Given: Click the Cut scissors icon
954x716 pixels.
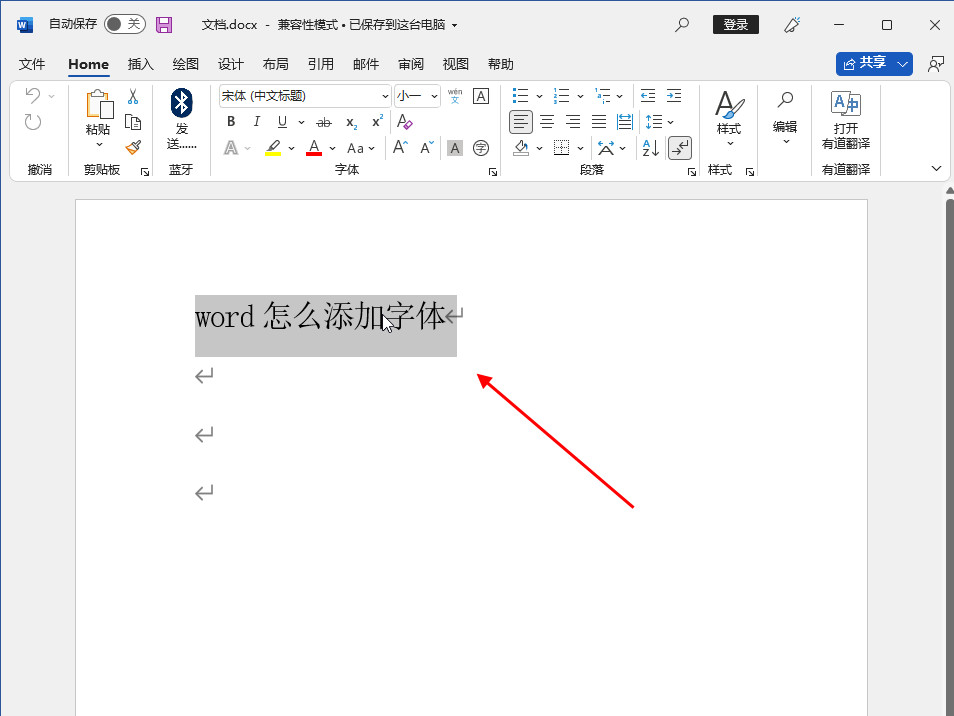Looking at the screenshot, I should 133,97.
